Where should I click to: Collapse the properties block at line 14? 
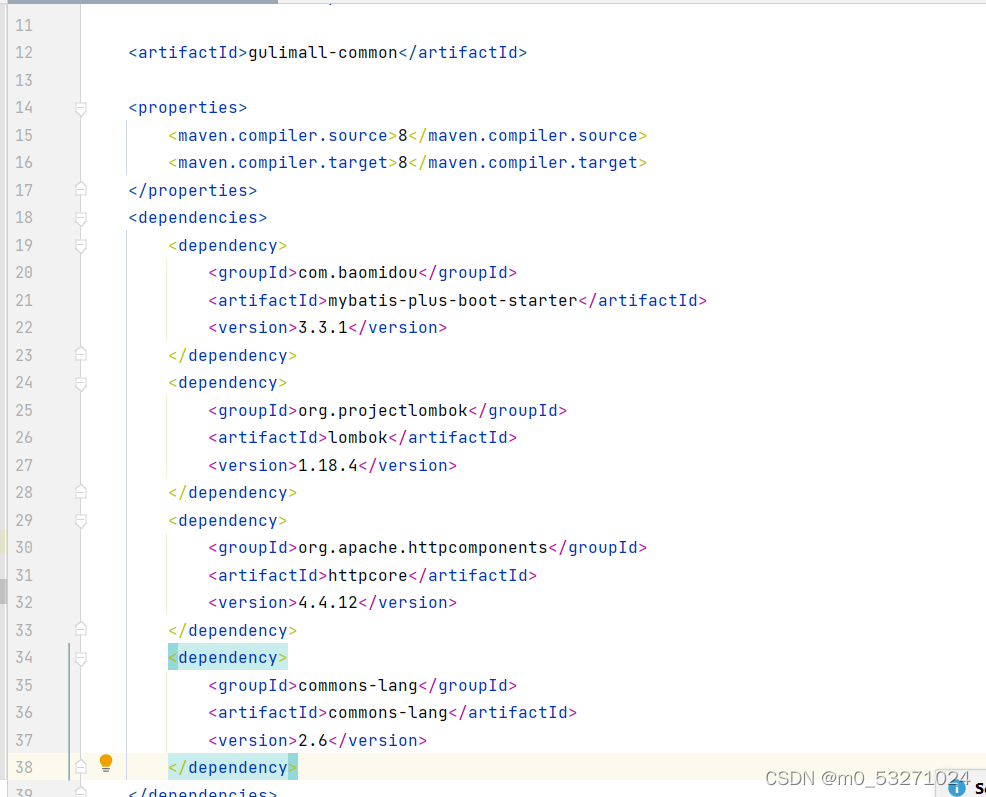pos(80,109)
